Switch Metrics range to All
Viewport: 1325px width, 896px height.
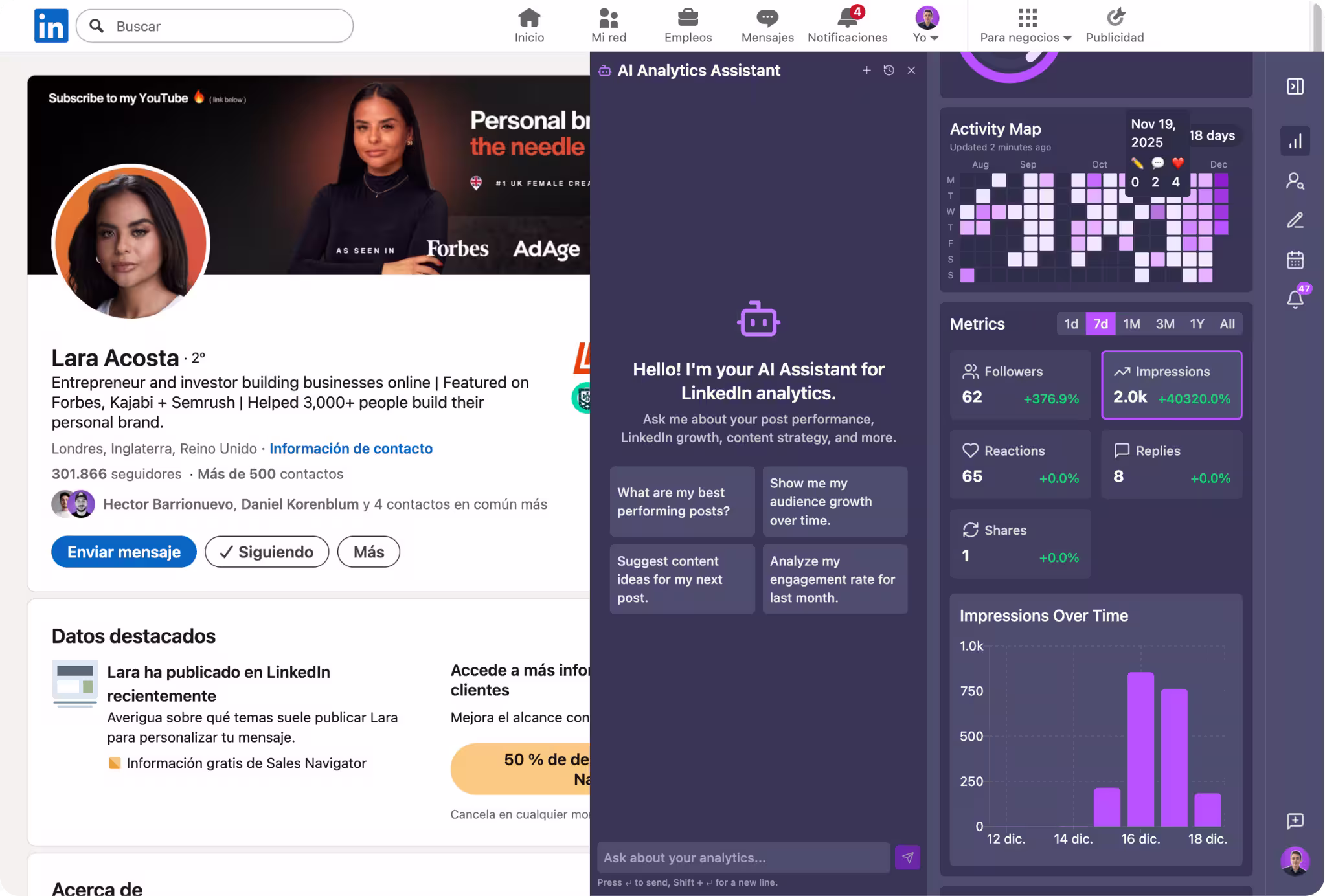point(1227,323)
